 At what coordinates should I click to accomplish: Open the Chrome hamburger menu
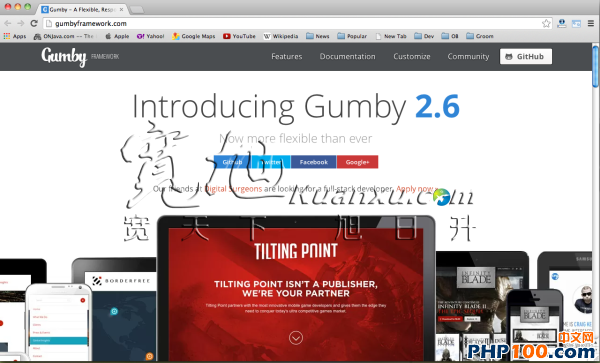tap(591, 23)
